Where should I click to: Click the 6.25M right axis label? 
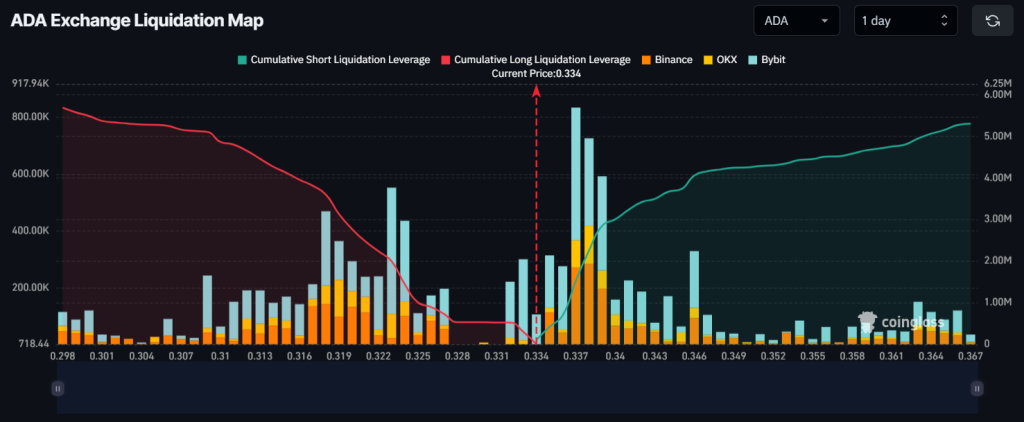pyautogui.click(x=997, y=84)
